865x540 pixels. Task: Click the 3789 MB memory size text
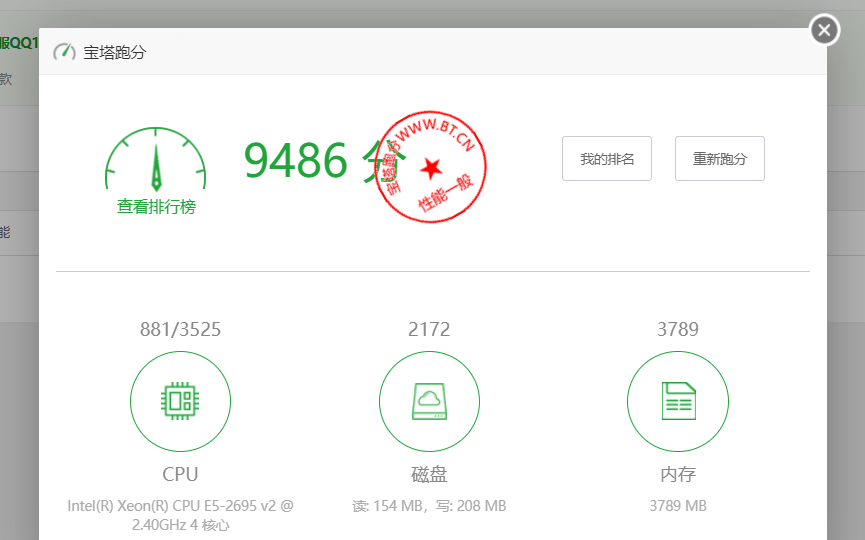coord(678,506)
